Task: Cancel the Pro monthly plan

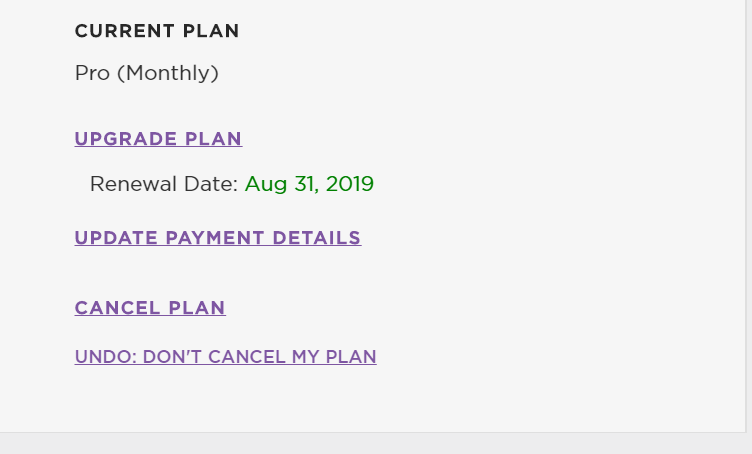Action: tap(150, 308)
